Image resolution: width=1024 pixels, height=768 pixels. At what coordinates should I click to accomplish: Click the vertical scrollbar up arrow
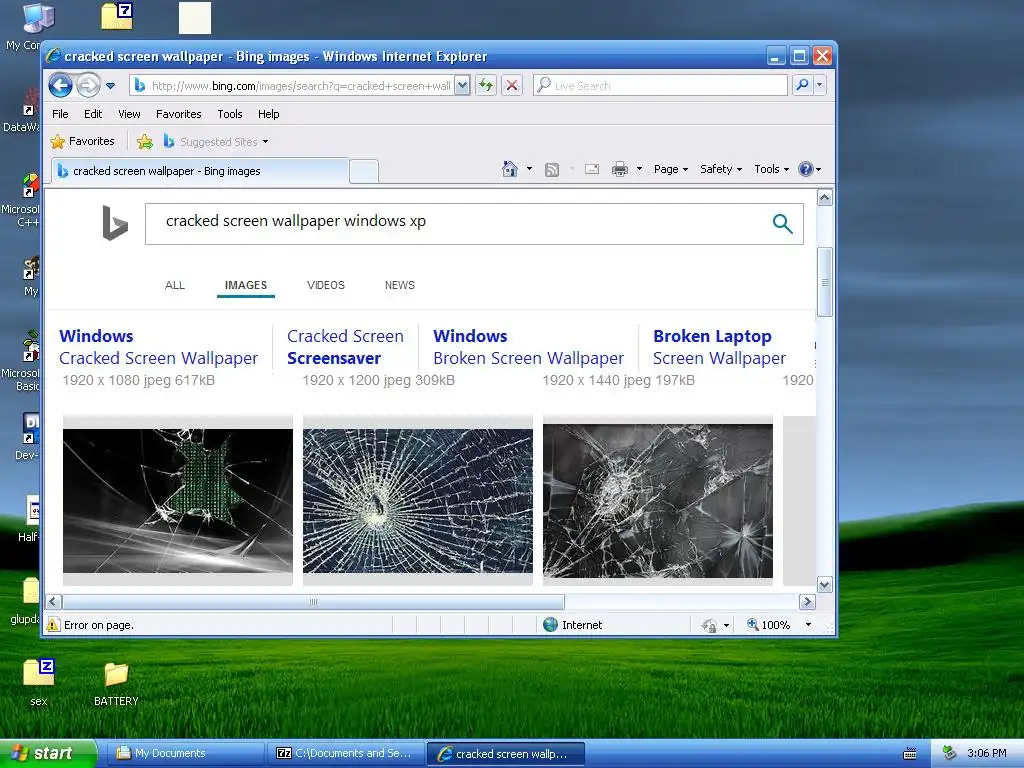tap(825, 198)
